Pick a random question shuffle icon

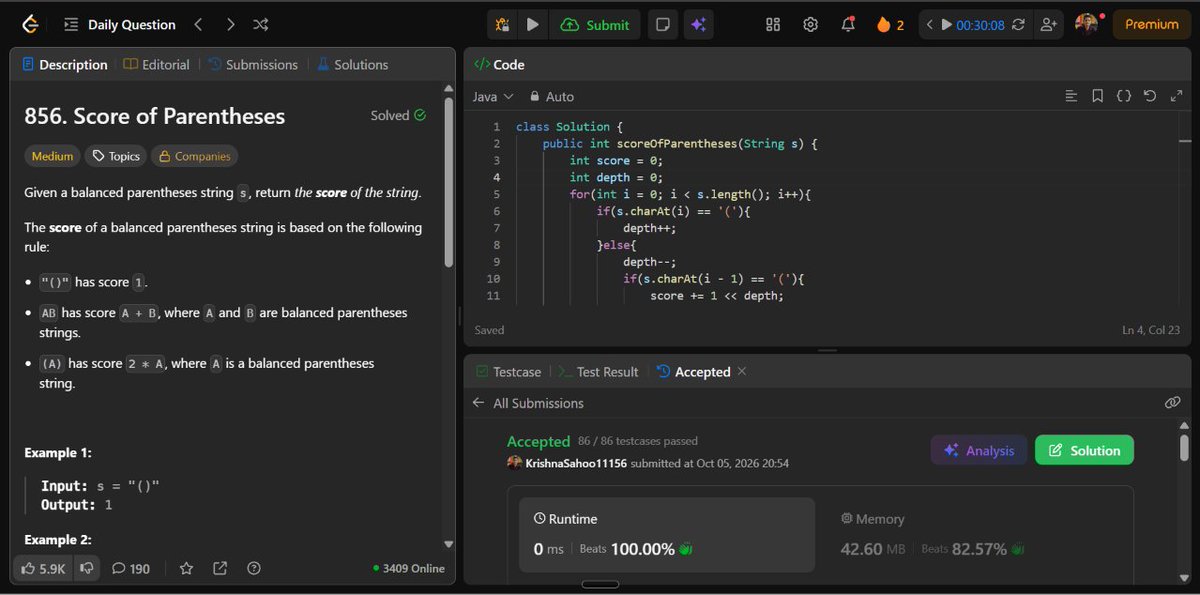pyautogui.click(x=261, y=24)
